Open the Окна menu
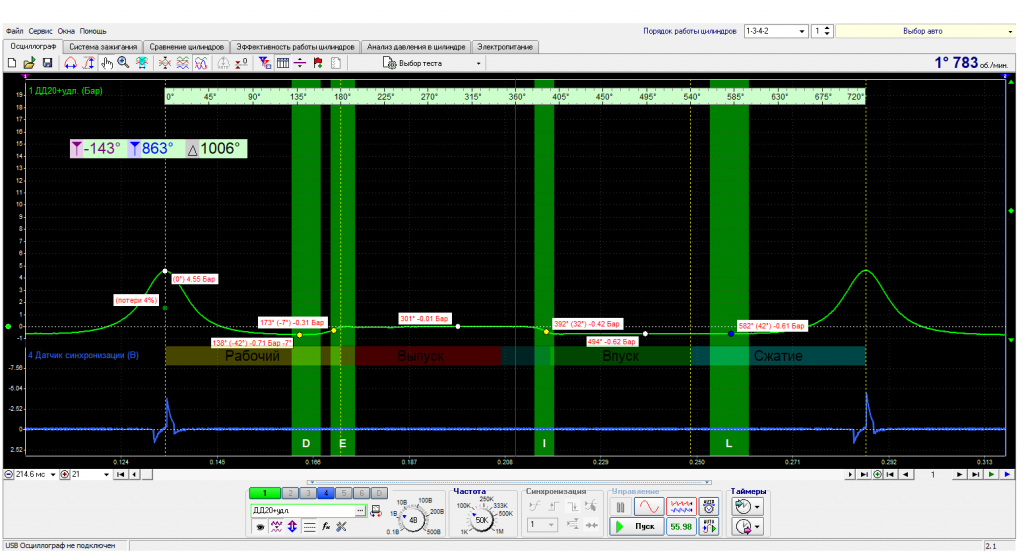 point(66,31)
